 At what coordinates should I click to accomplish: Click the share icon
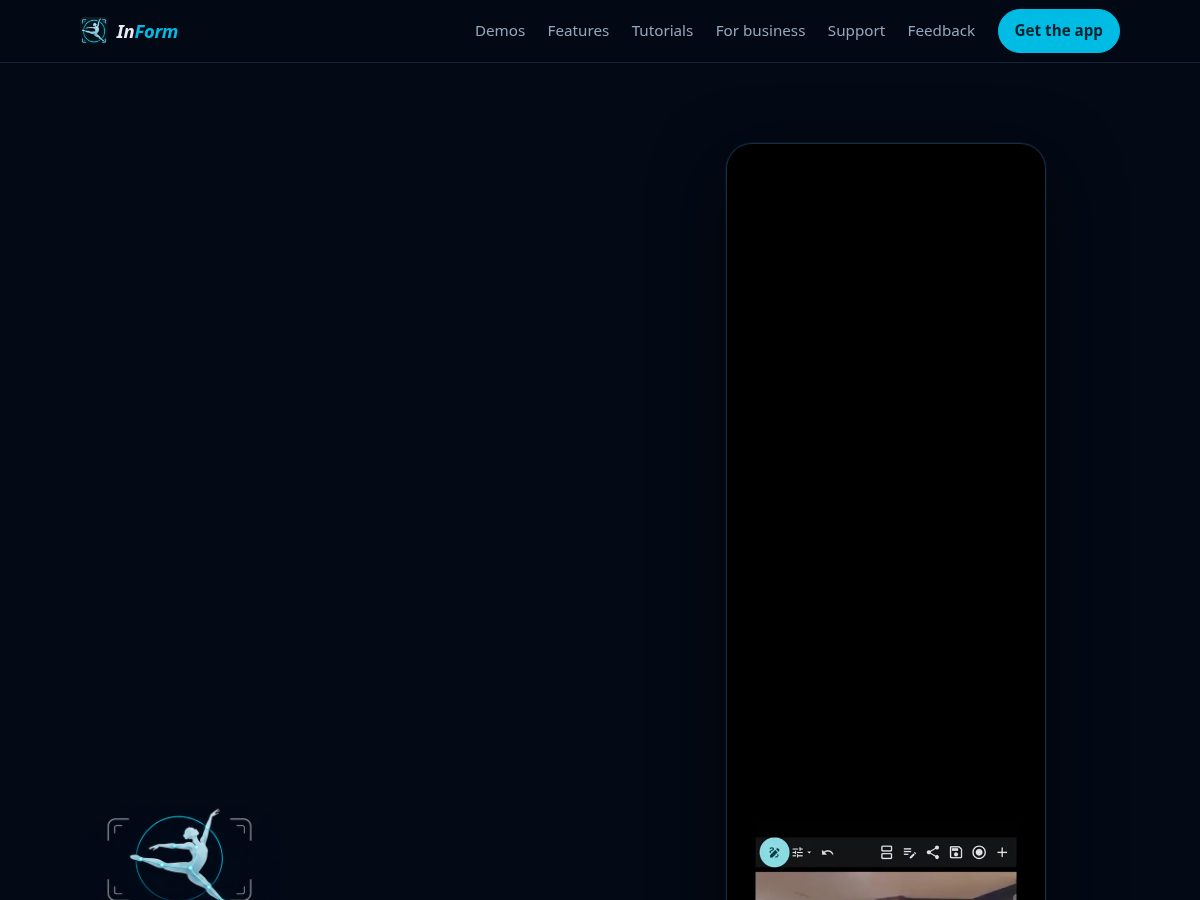point(932,852)
